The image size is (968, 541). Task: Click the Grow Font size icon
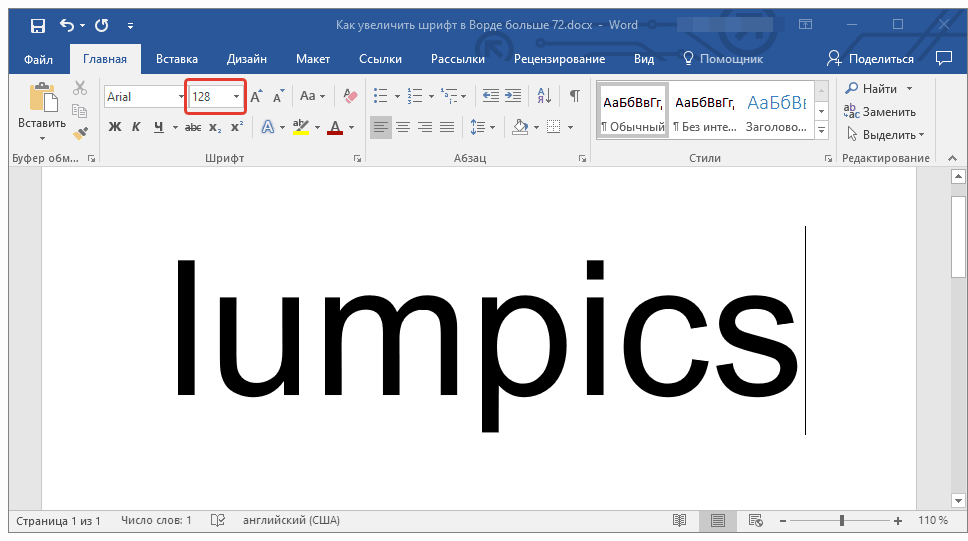click(257, 96)
